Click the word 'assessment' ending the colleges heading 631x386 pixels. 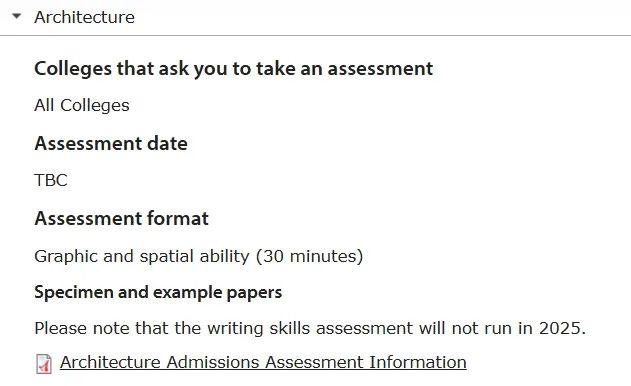tap(380, 68)
